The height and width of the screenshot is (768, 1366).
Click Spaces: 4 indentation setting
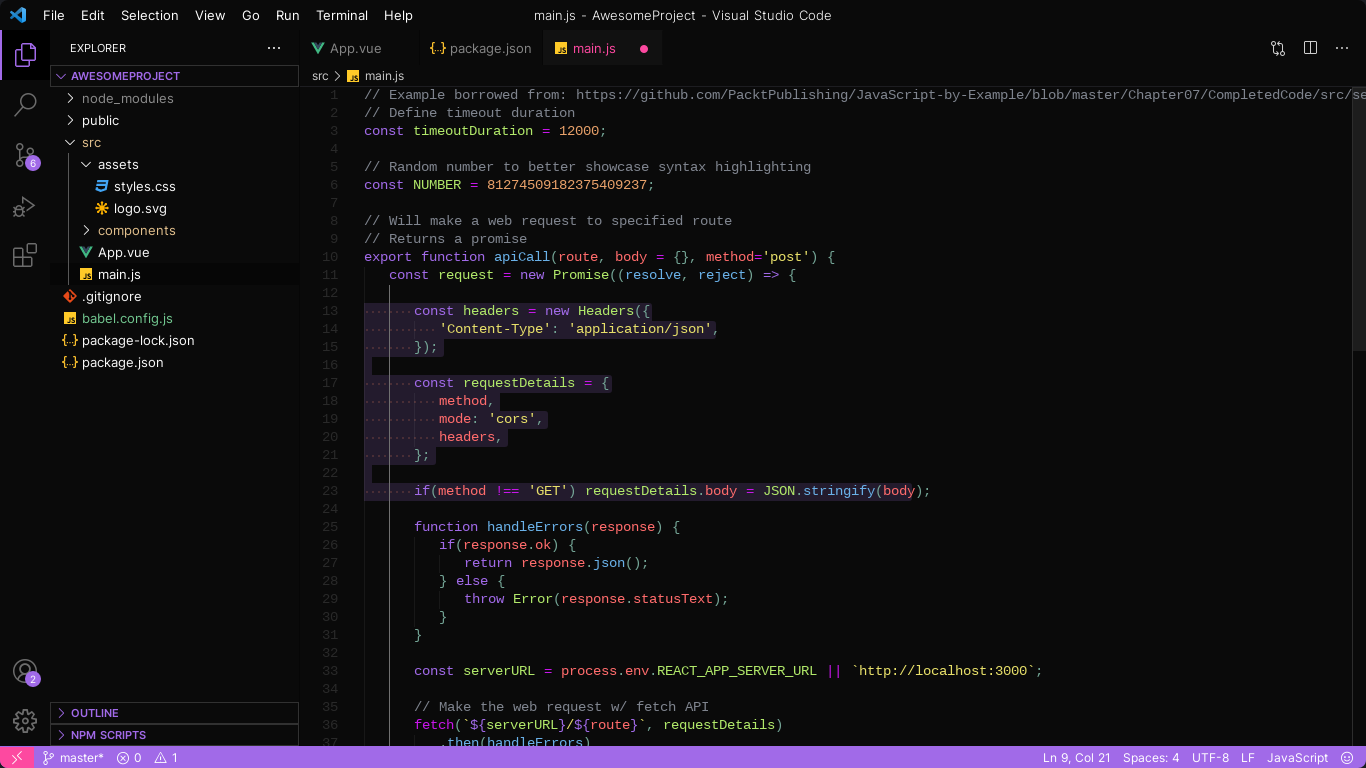(x=1150, y=758)
